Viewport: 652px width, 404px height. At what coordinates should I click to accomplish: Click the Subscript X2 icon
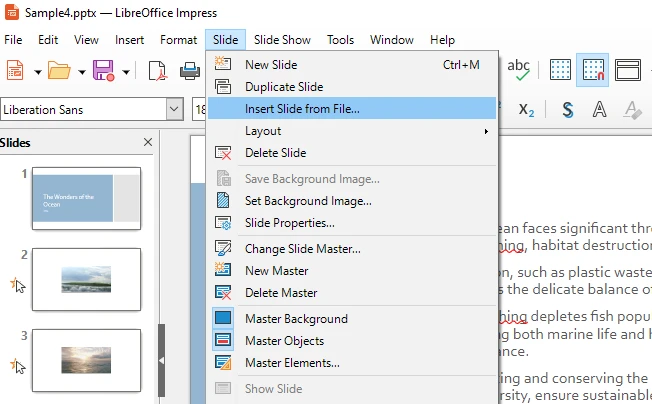pyautogui.click(x=526, y=110)
